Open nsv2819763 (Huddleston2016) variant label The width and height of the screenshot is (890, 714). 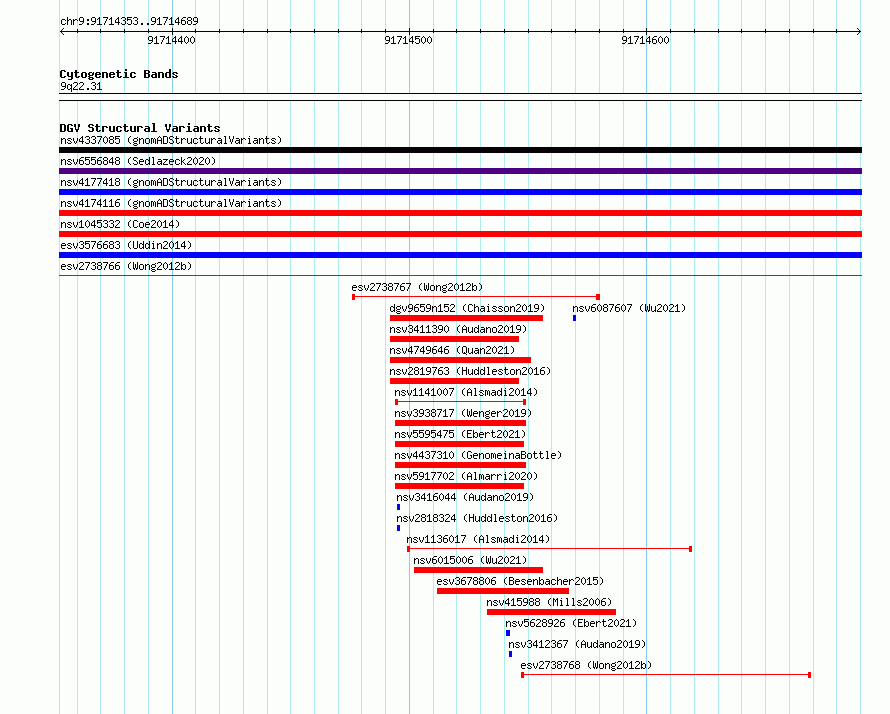coord(470,371)
